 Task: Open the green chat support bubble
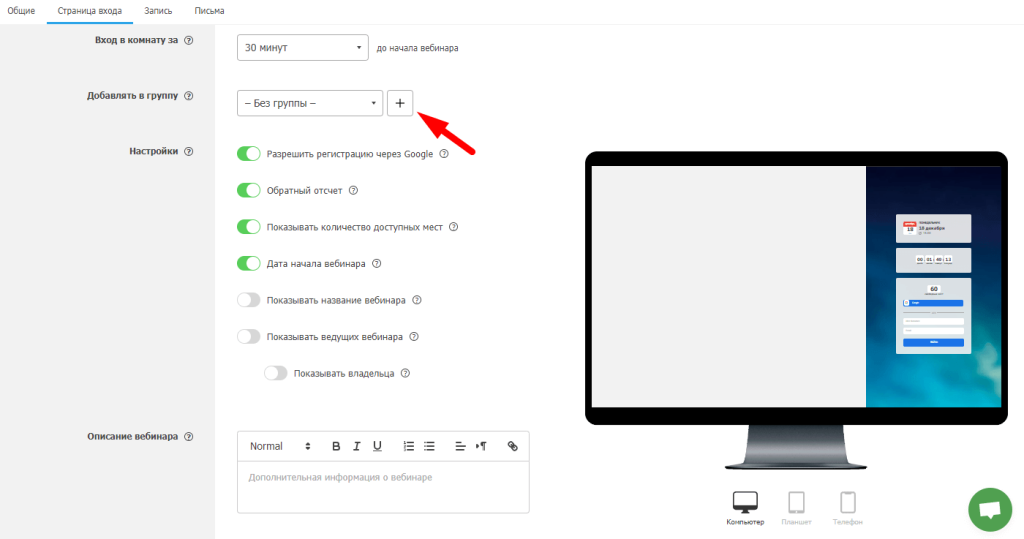point(990,510)
